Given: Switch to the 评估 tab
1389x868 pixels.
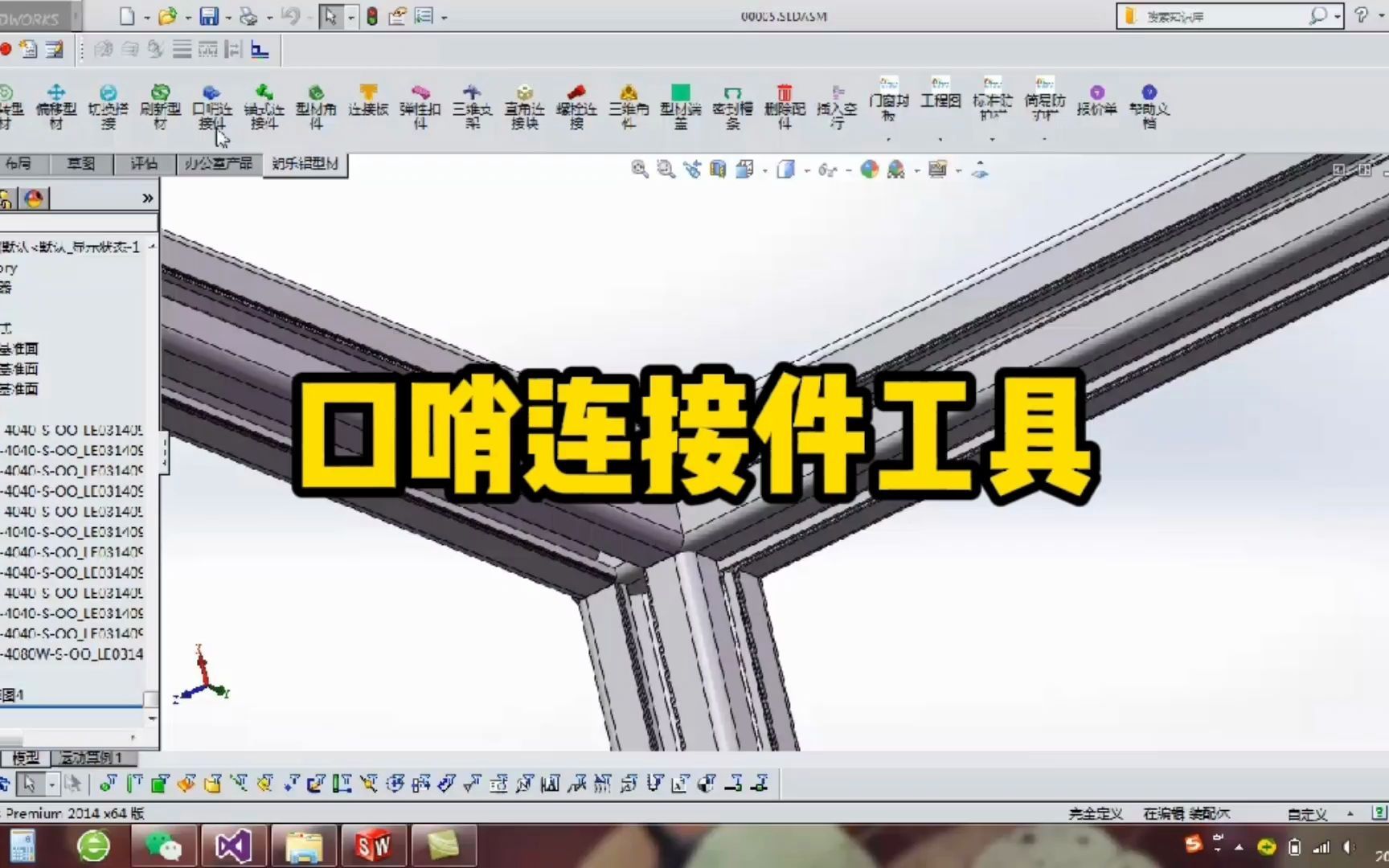Looking at the screenshot, I should coord(144,164).
